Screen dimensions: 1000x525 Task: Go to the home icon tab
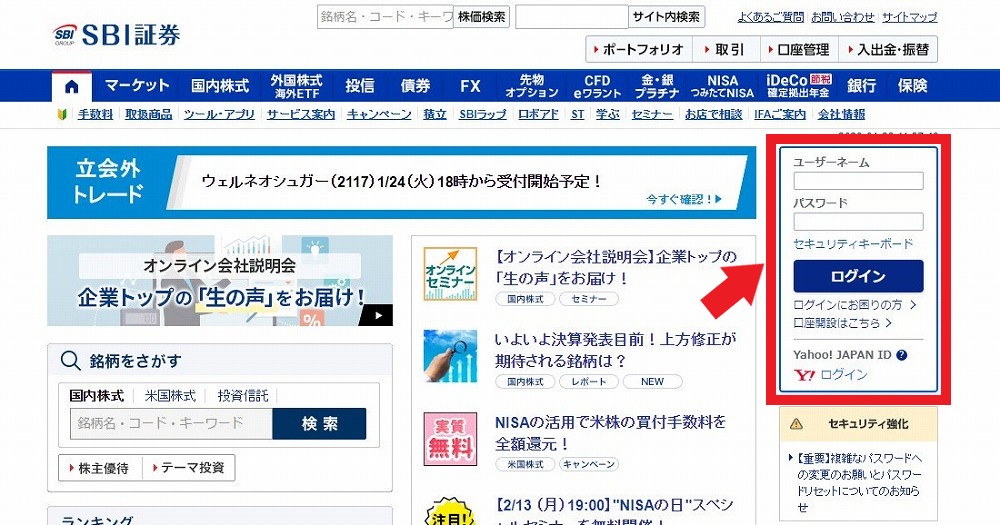pyautogui.click(x=71, y=86)
